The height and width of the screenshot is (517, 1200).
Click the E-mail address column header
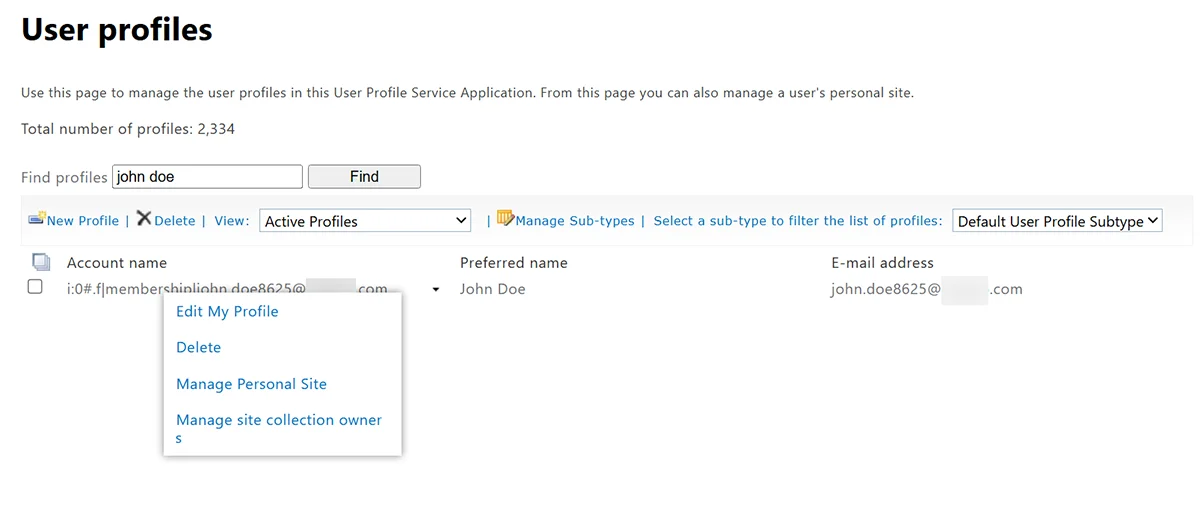(x=882, y=263)
